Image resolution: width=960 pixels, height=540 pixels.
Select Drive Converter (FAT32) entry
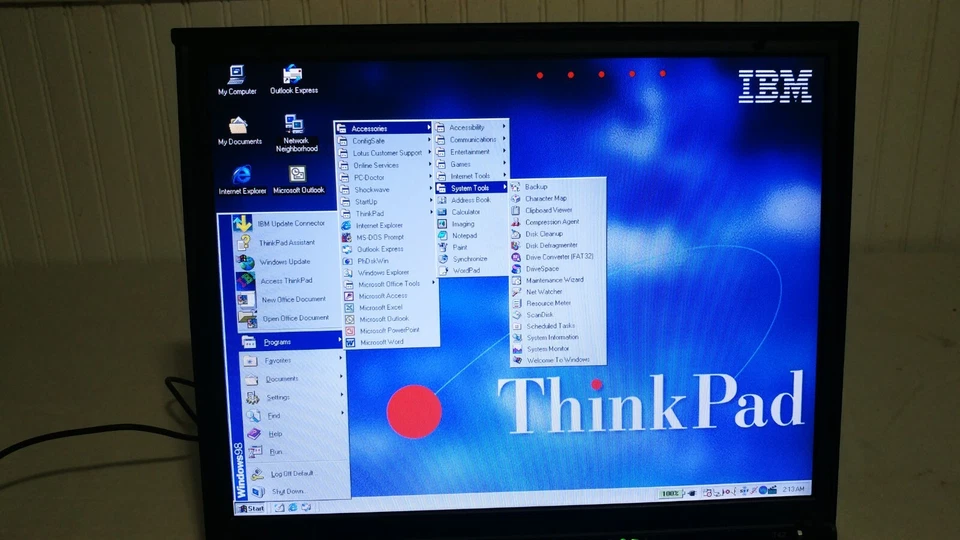pos(558,257)
